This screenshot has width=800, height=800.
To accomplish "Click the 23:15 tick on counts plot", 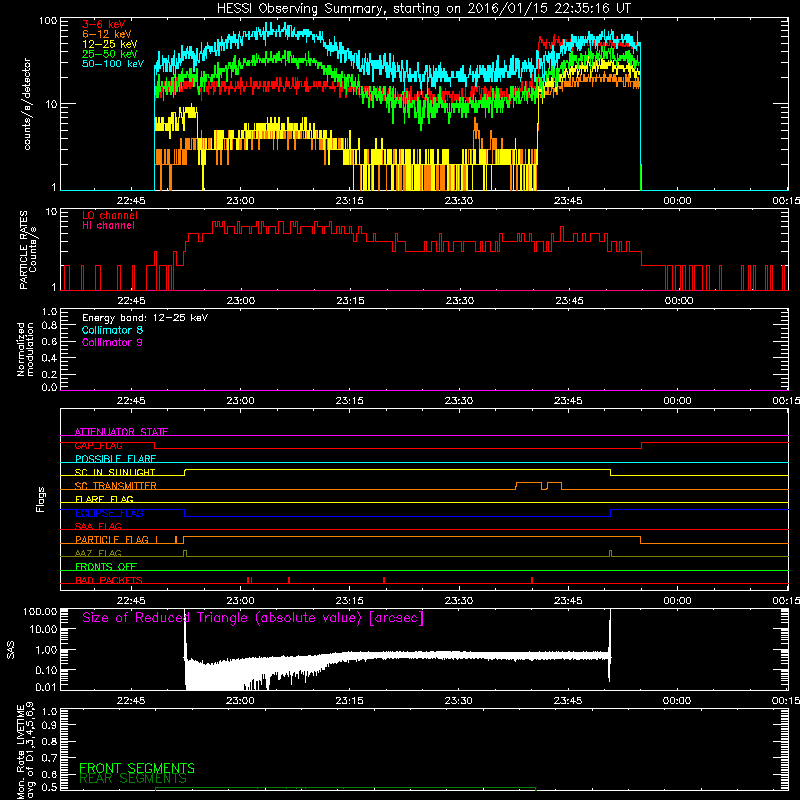I will [x=349, y=201].
